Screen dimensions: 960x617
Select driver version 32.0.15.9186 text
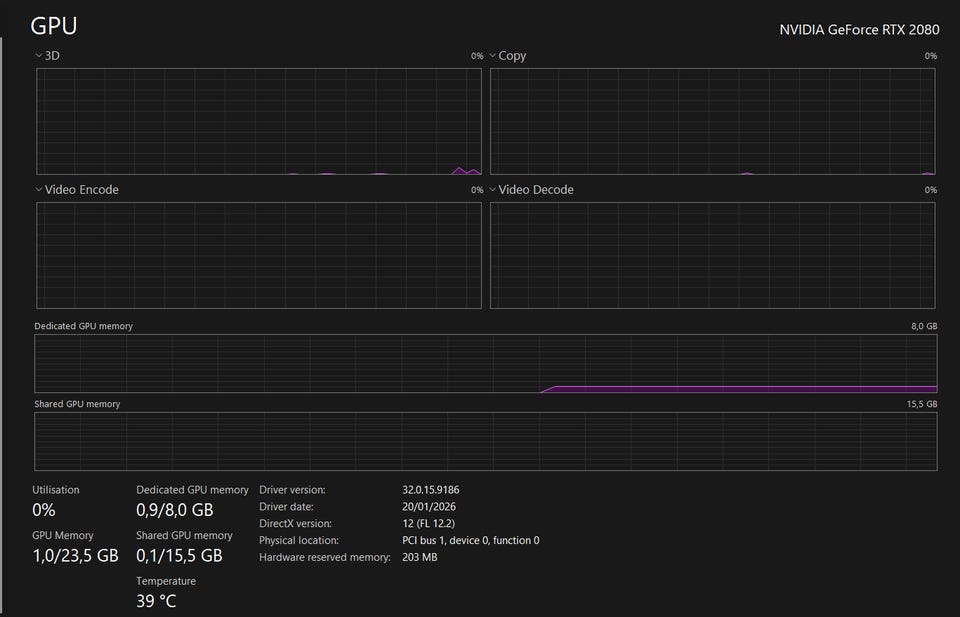pyautogui.click(x=430, y=490)
